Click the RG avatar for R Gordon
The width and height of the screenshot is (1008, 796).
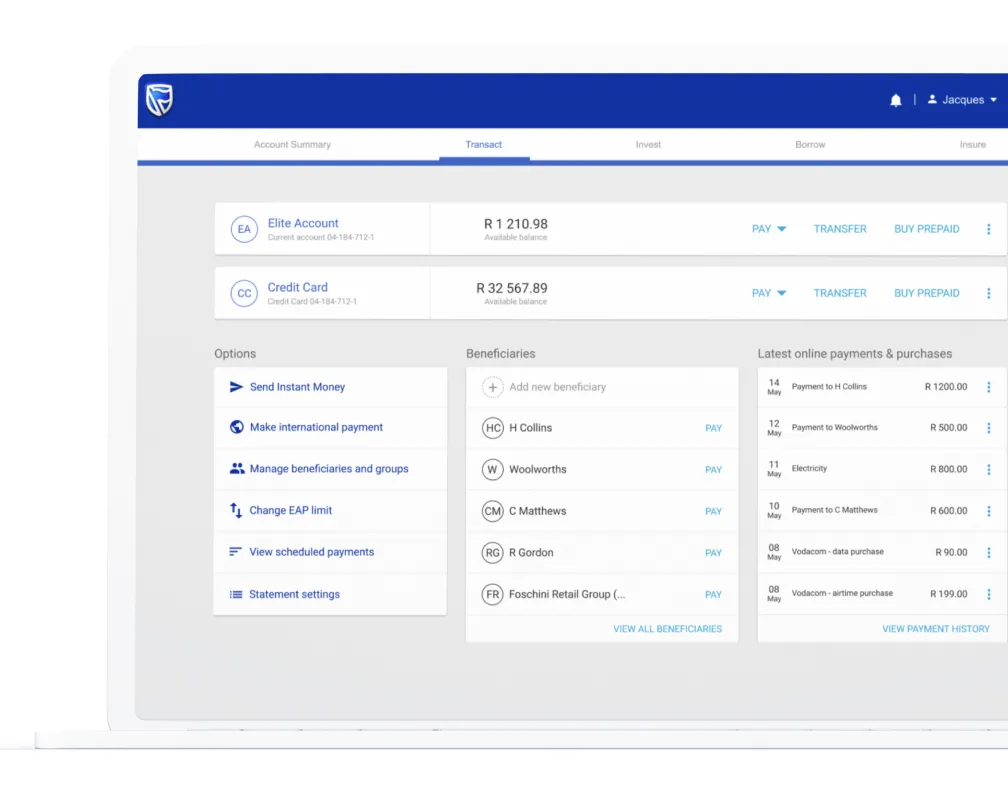[x=492, y=553]
